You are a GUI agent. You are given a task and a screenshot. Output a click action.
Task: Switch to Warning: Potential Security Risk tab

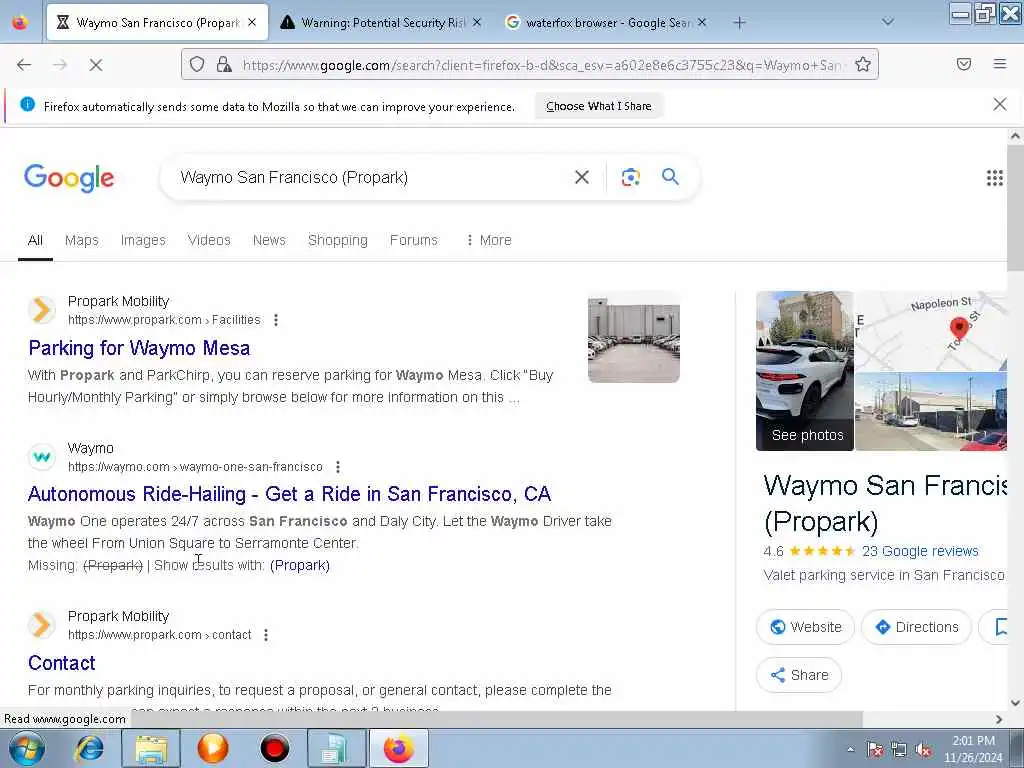381,23
